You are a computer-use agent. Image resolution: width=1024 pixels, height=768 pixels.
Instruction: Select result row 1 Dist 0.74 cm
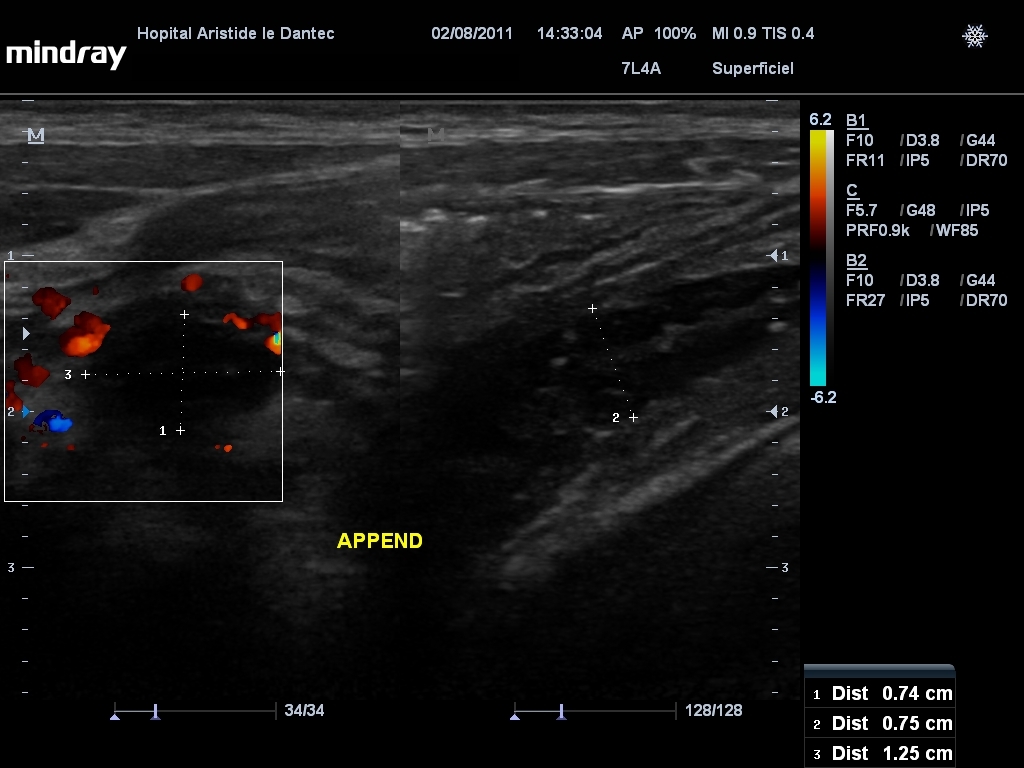point(881,694)
